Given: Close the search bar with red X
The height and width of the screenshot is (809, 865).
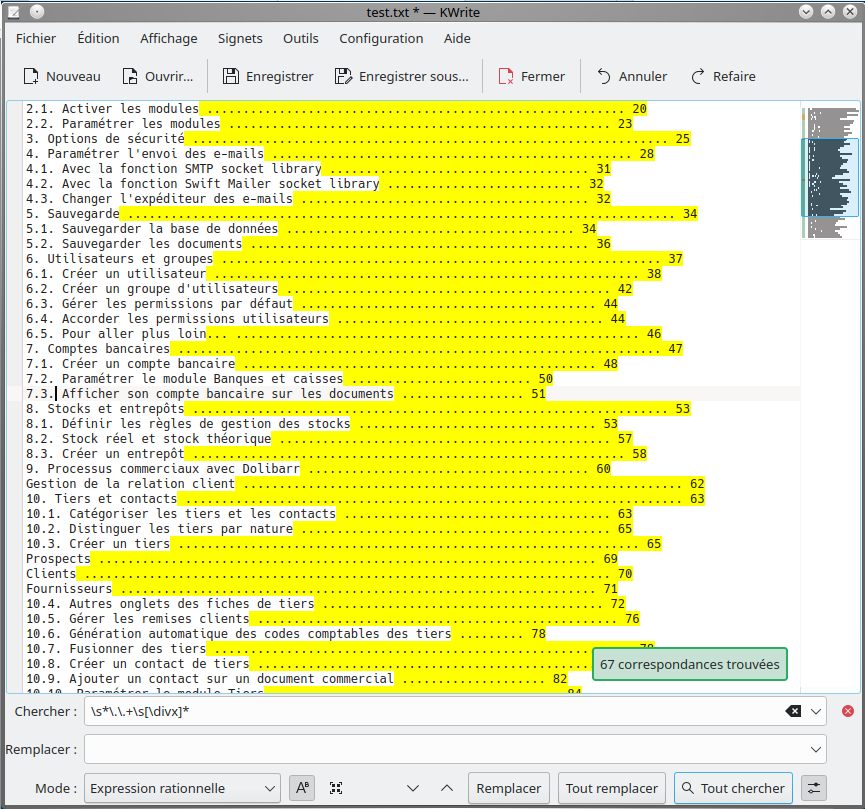Looking at the screenshot, I should point(848,711).
